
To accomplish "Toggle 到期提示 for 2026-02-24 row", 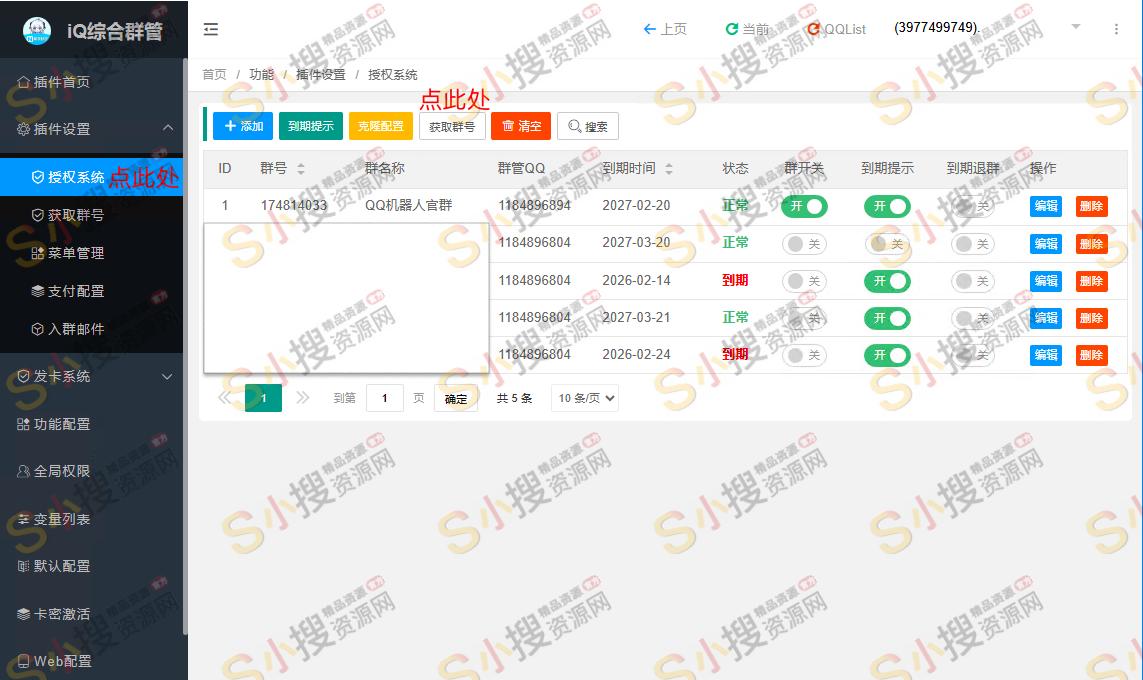I will [x=887, y=356].
